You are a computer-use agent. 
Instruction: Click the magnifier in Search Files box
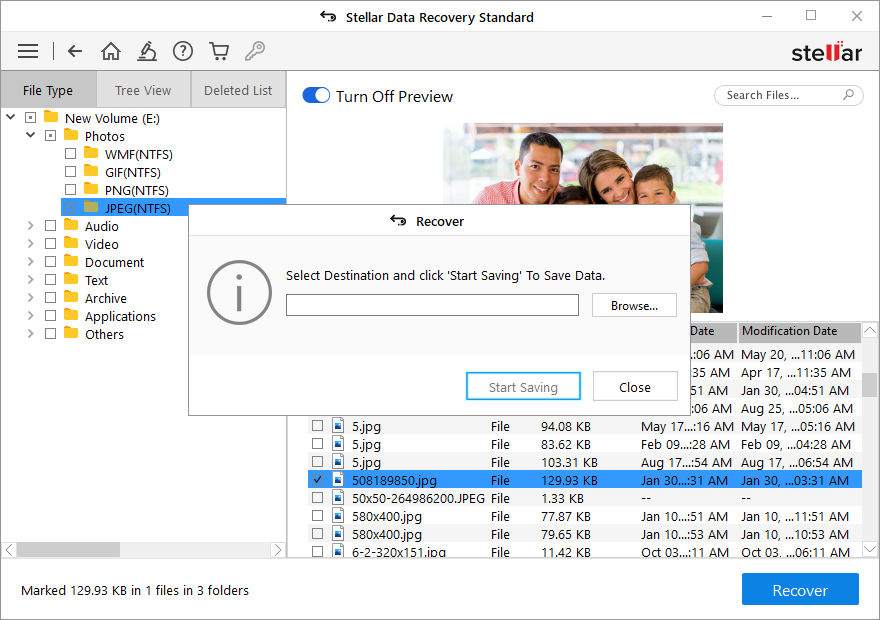coord(846,95)
